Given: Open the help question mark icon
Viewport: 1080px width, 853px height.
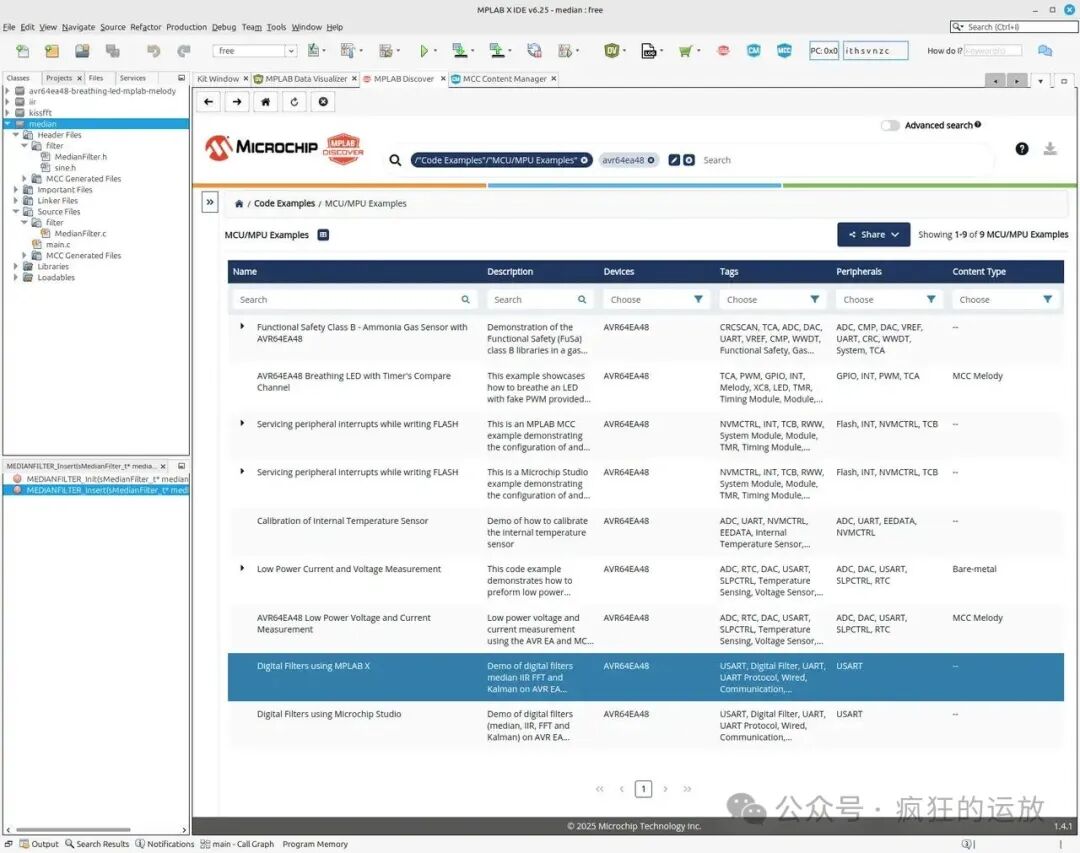Looking at the screenshot, I should click(x=1021, y=149).
